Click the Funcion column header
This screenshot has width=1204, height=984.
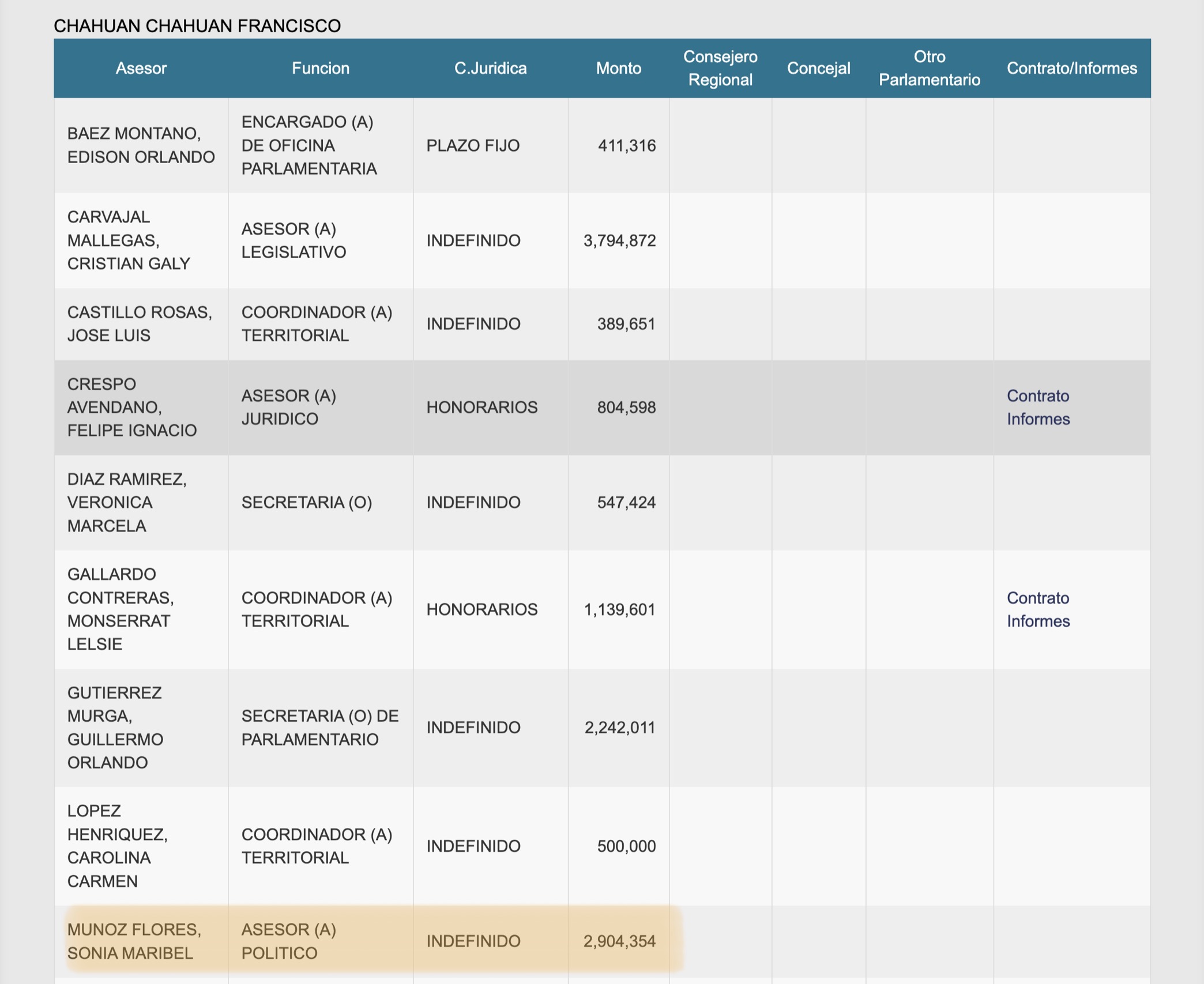pos(320,68)
